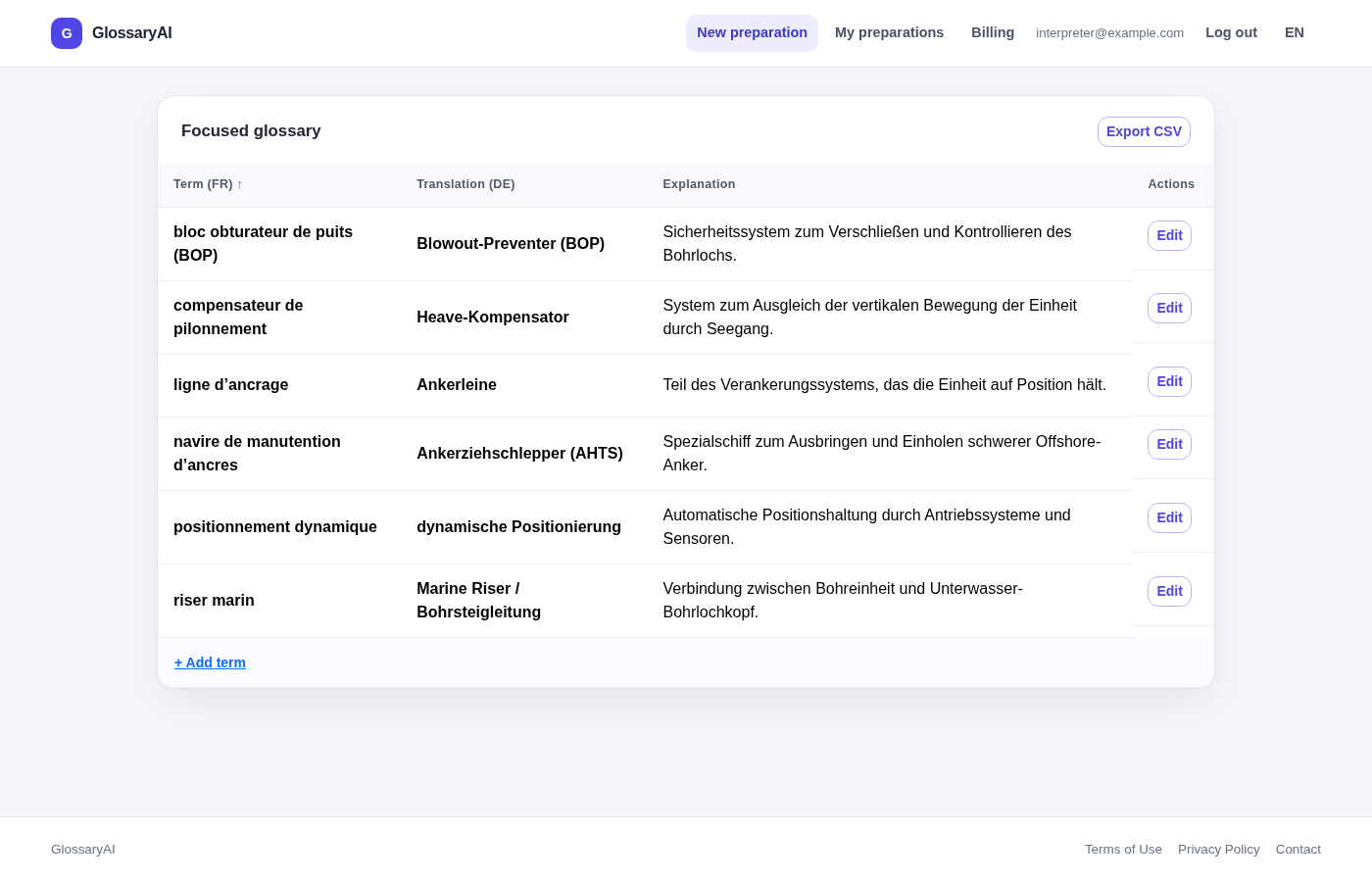Screen dimensions: 1372x882
Task: Click the explanation starting 'Sicherheitssystem zum Verschließen'
Action: [867, 244]
